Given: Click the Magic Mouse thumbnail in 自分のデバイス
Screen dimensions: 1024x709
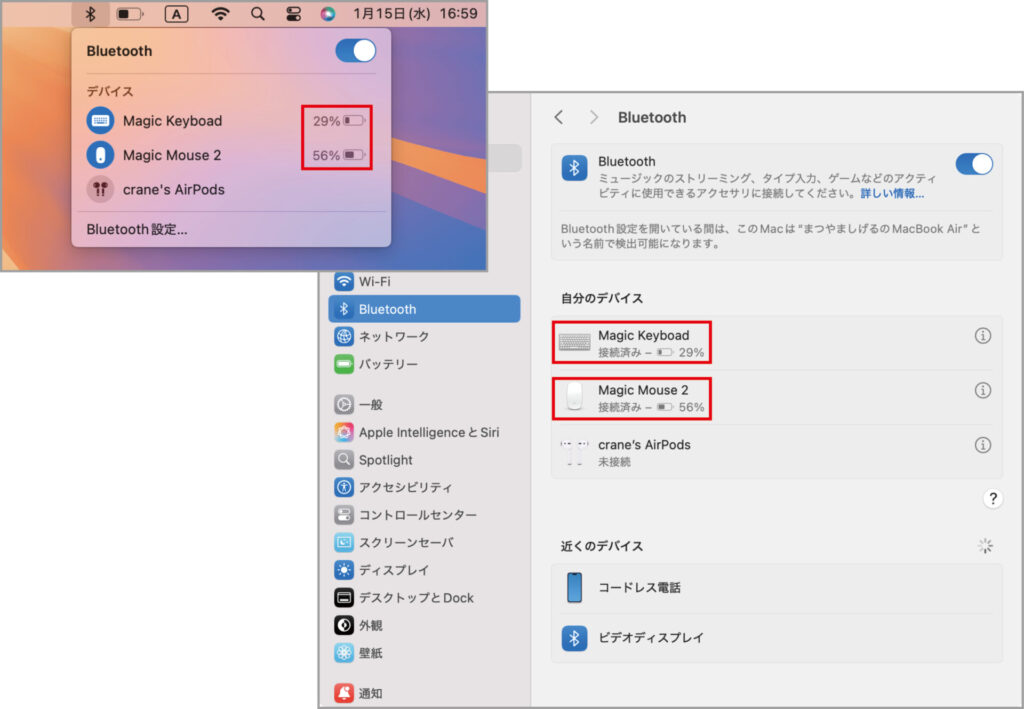Looking at the screenshot, I should point(574,396).
